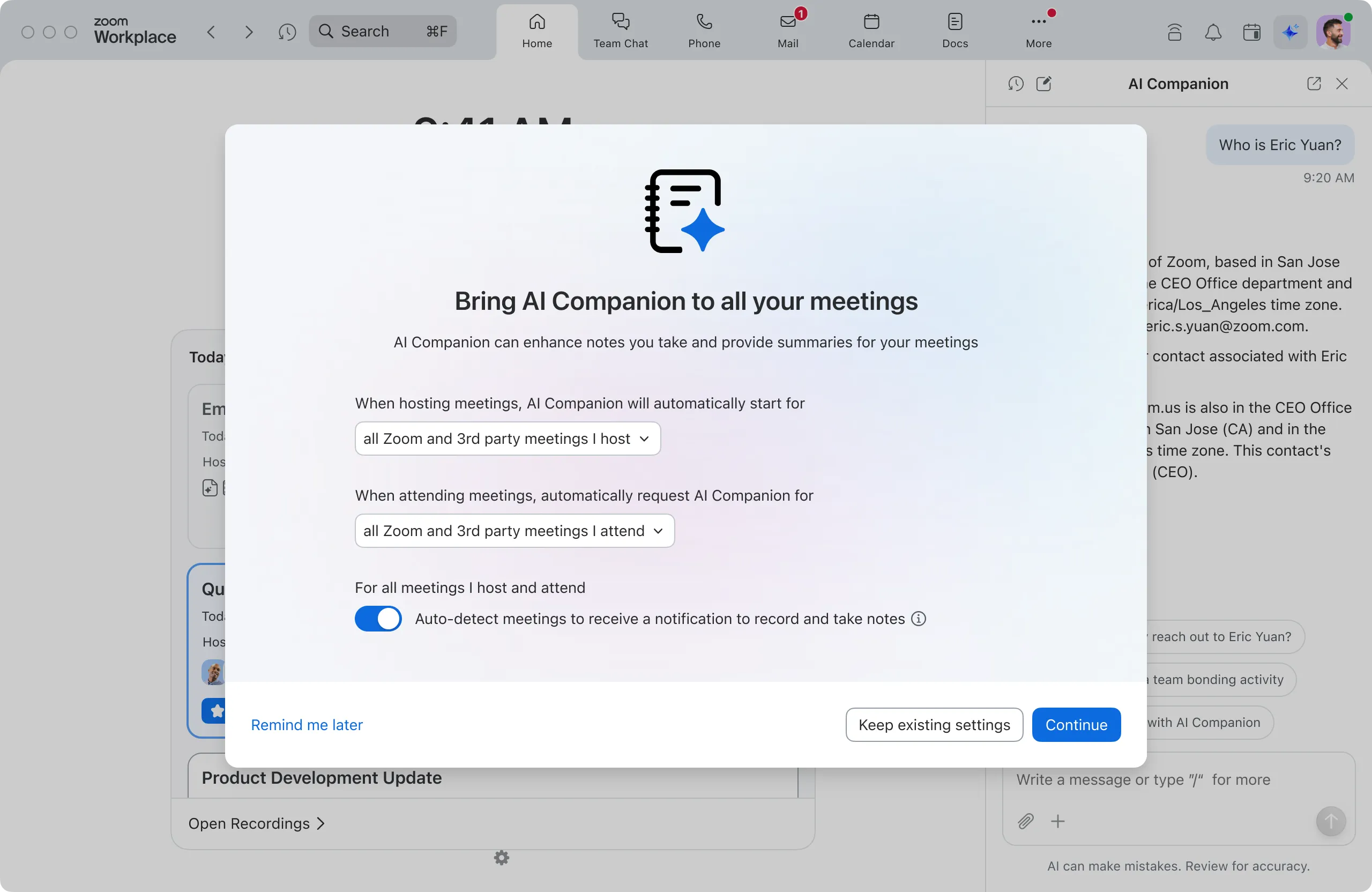Open the attending meetings dropdown
The height and width of the screenshot is (892, 1372).
point(514,531)
